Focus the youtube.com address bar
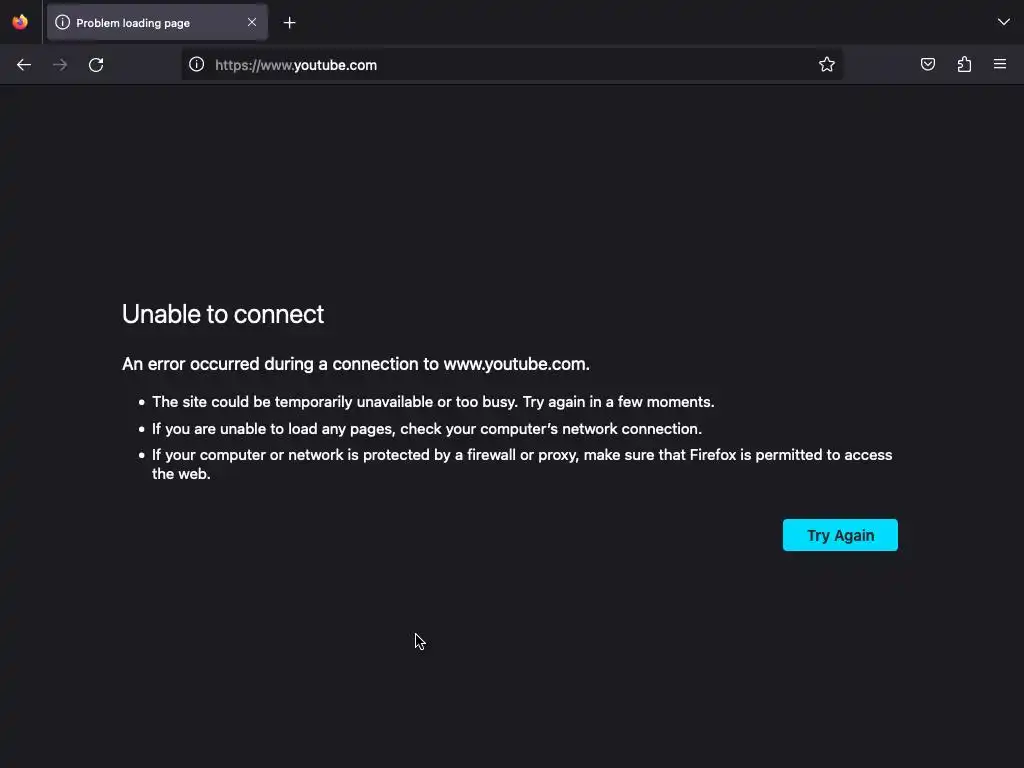 pos(511,65)
